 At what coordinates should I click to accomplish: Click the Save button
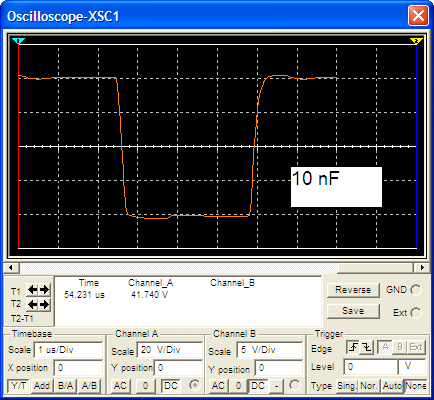[353, 311]
